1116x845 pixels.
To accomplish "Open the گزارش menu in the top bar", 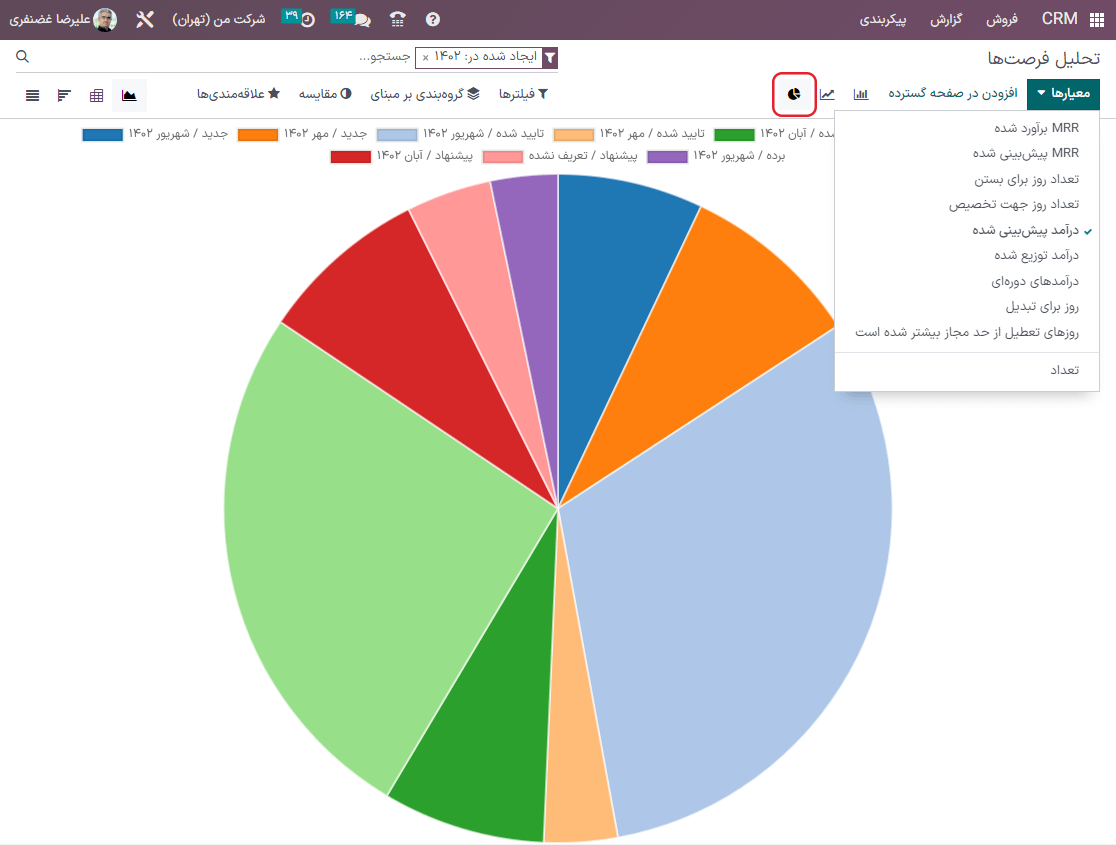I will pyautogui.click(x=944, y=19).
